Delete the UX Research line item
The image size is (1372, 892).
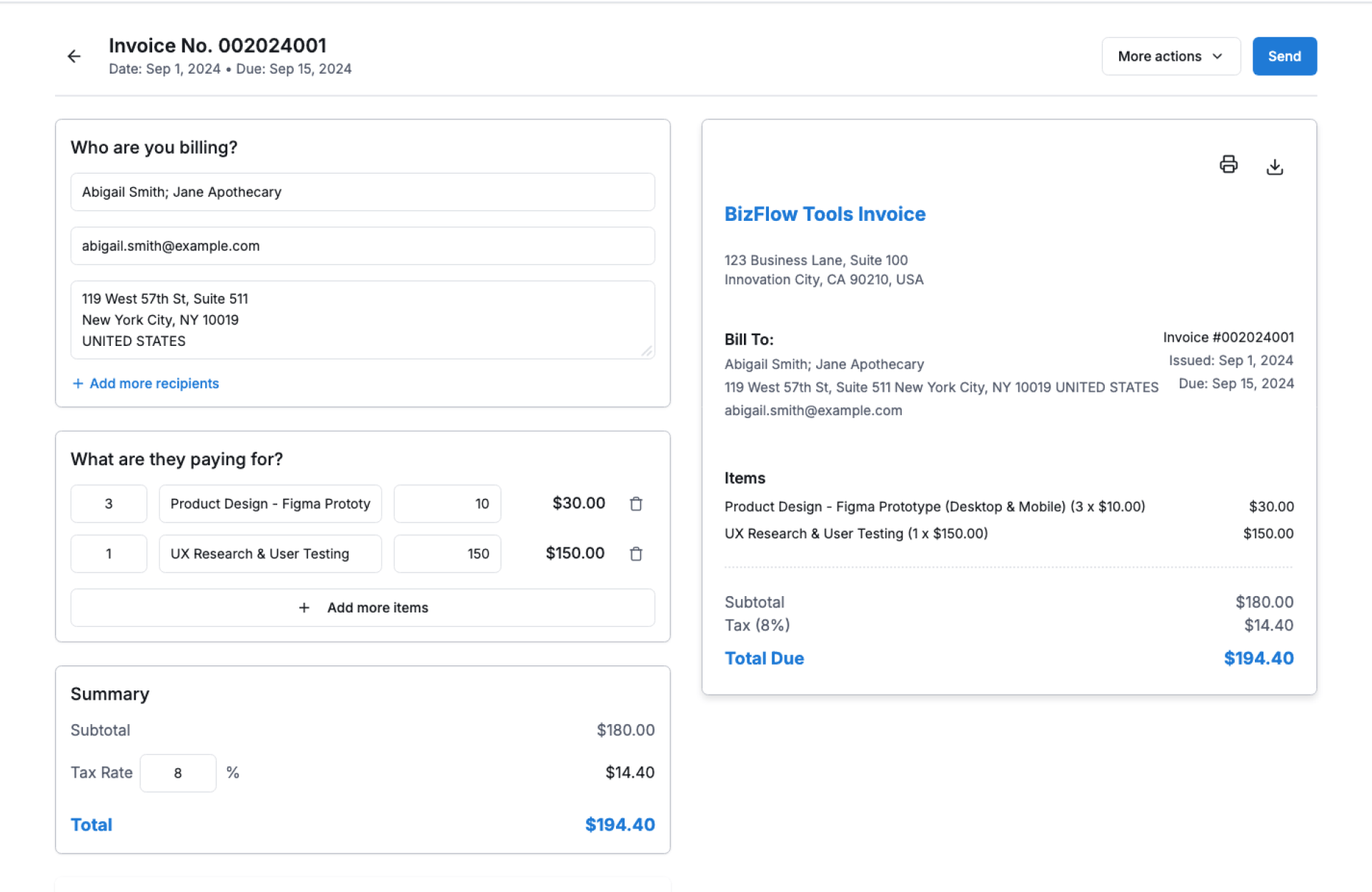(x=635, y=554)
